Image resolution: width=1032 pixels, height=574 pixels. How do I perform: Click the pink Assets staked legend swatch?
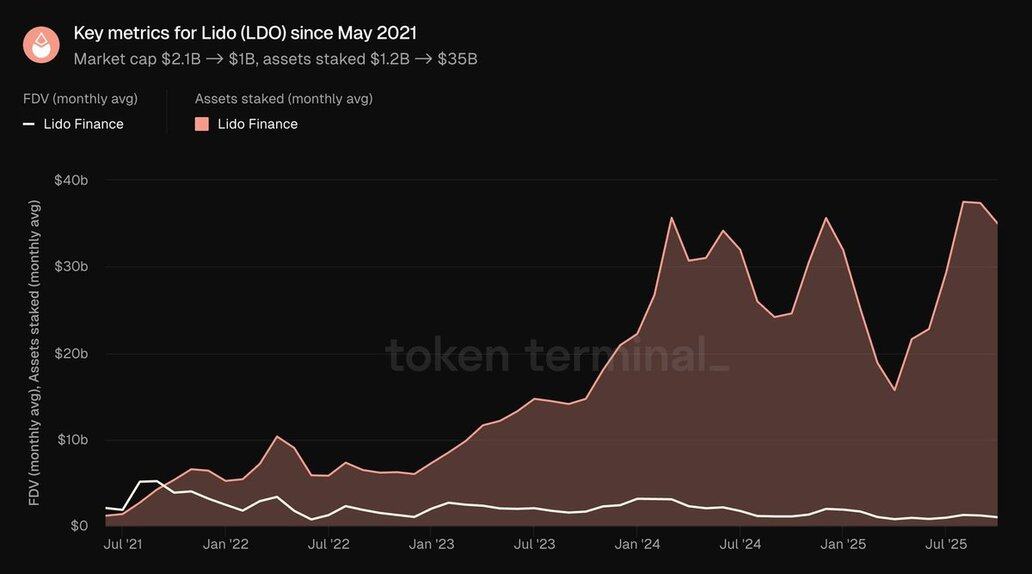pos(202,124)
